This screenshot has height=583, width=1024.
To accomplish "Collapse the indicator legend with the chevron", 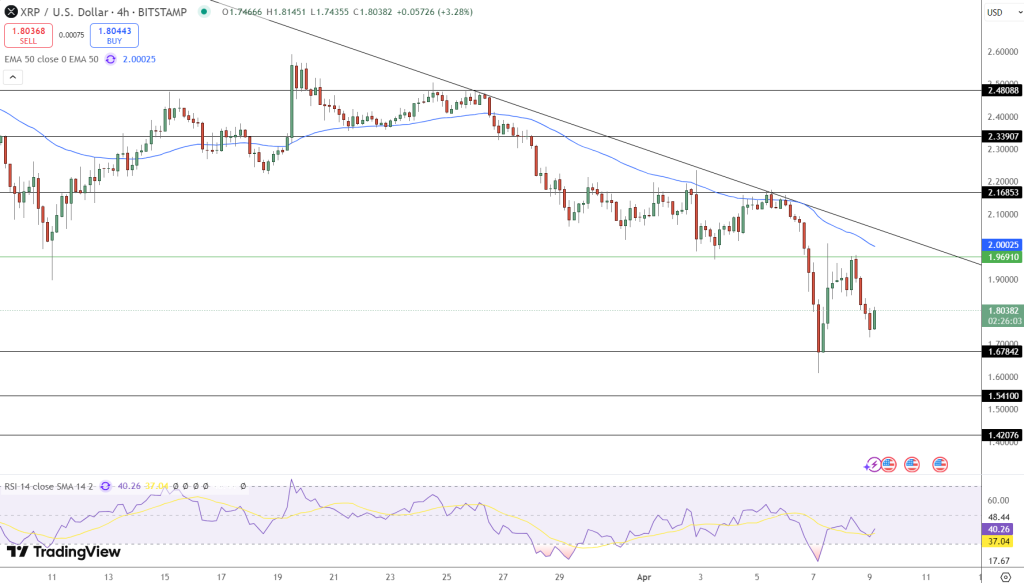I will click(13, 78).
